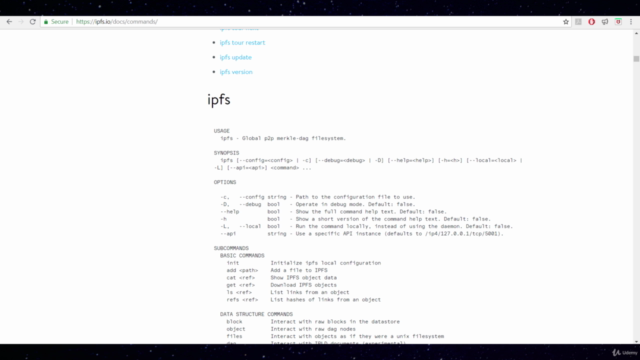Click the SUBCOMMANDS section label
The height and width of the screenshot is (360, 640).
click(231, 248)
